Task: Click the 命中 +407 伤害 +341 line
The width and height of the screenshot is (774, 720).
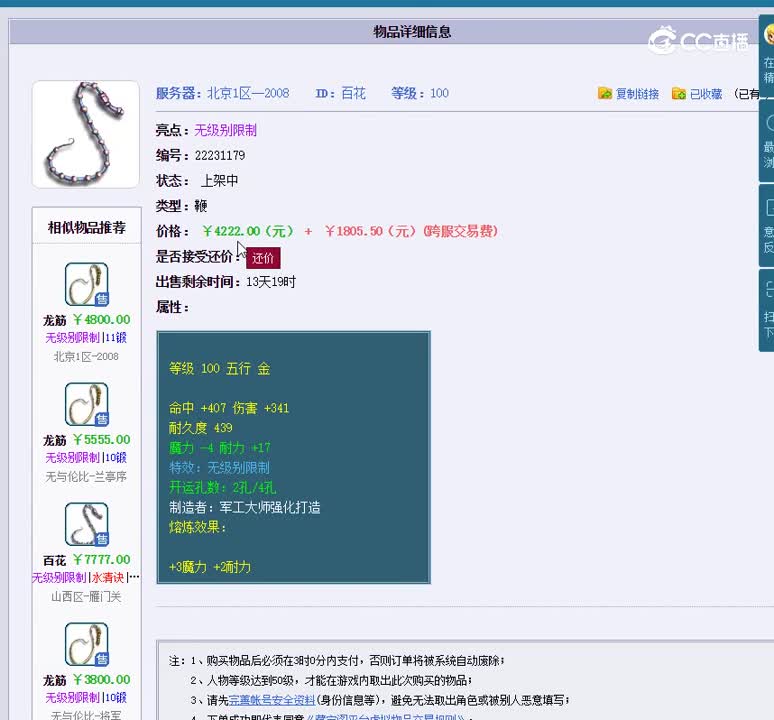Action: tap(229, 408)
